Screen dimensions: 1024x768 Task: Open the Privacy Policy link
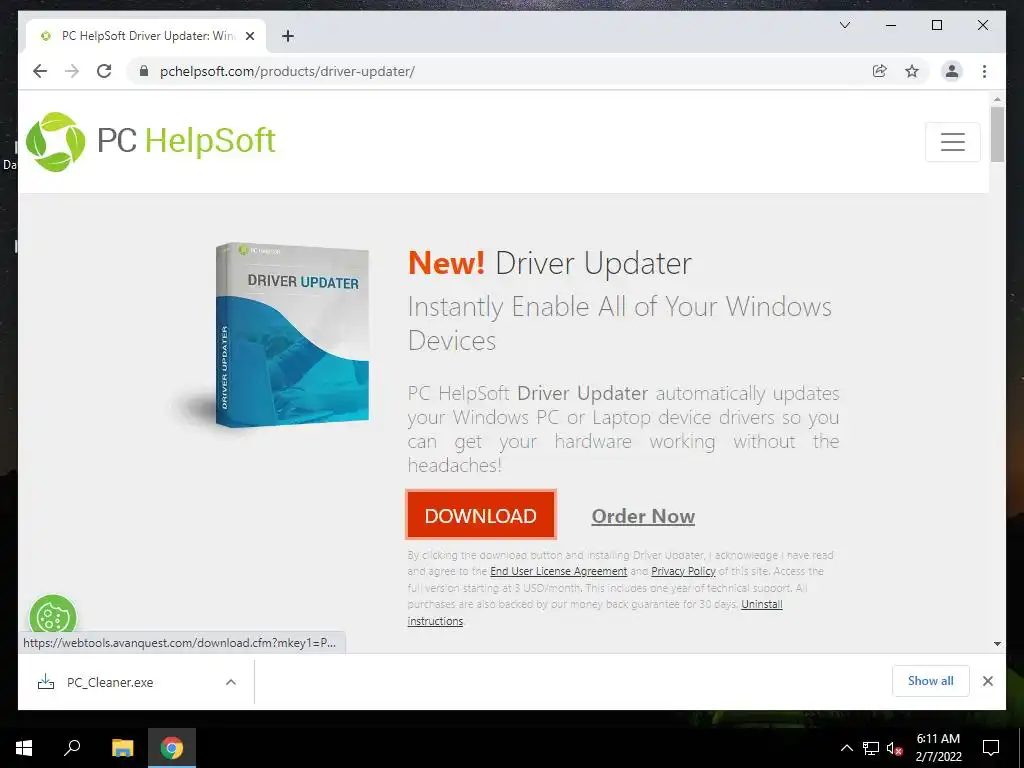click(683, 571)
